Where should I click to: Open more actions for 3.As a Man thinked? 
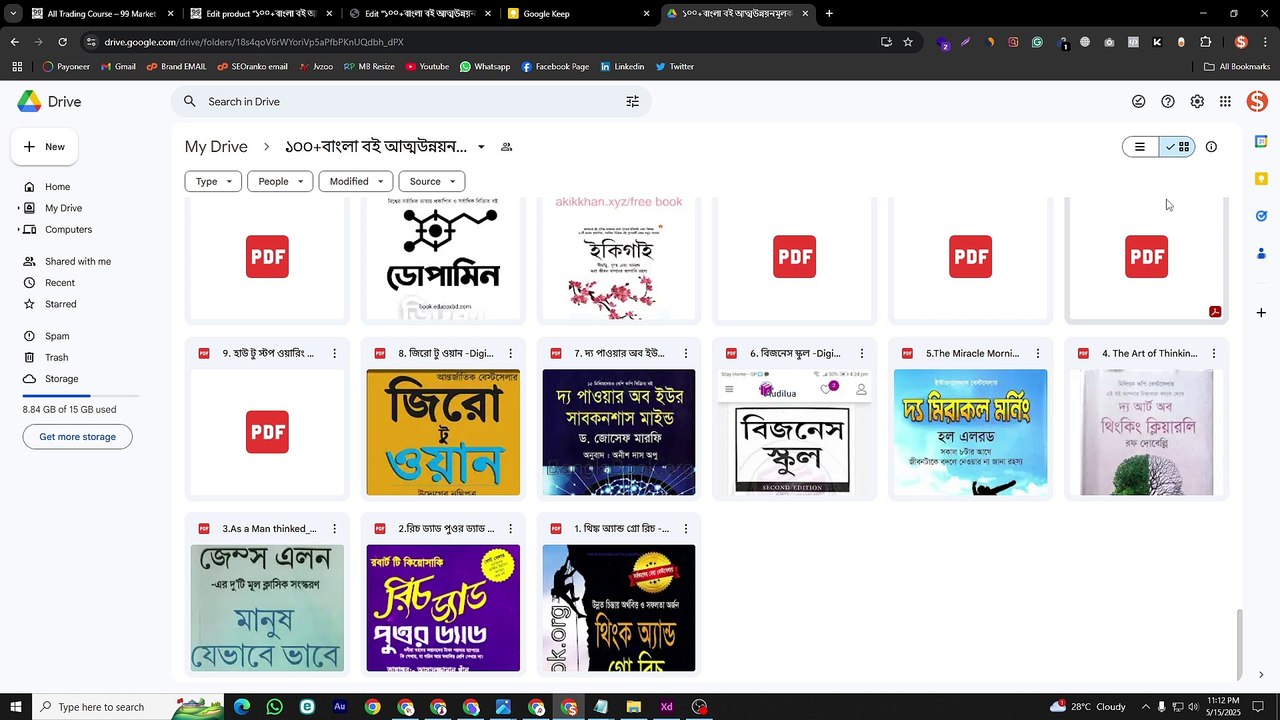(334, 529)
